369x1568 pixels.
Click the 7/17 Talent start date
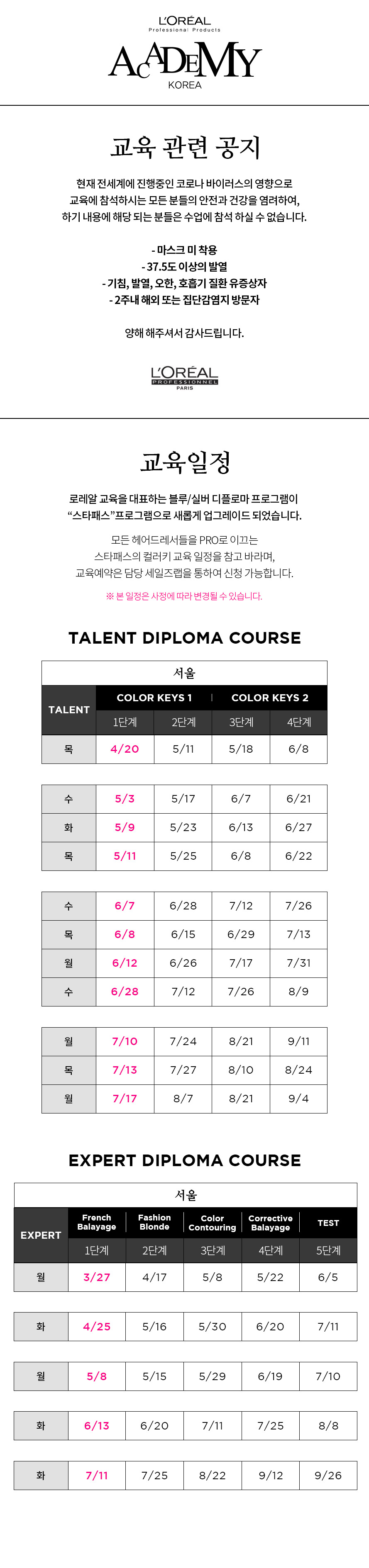[x=125, y=1098]
